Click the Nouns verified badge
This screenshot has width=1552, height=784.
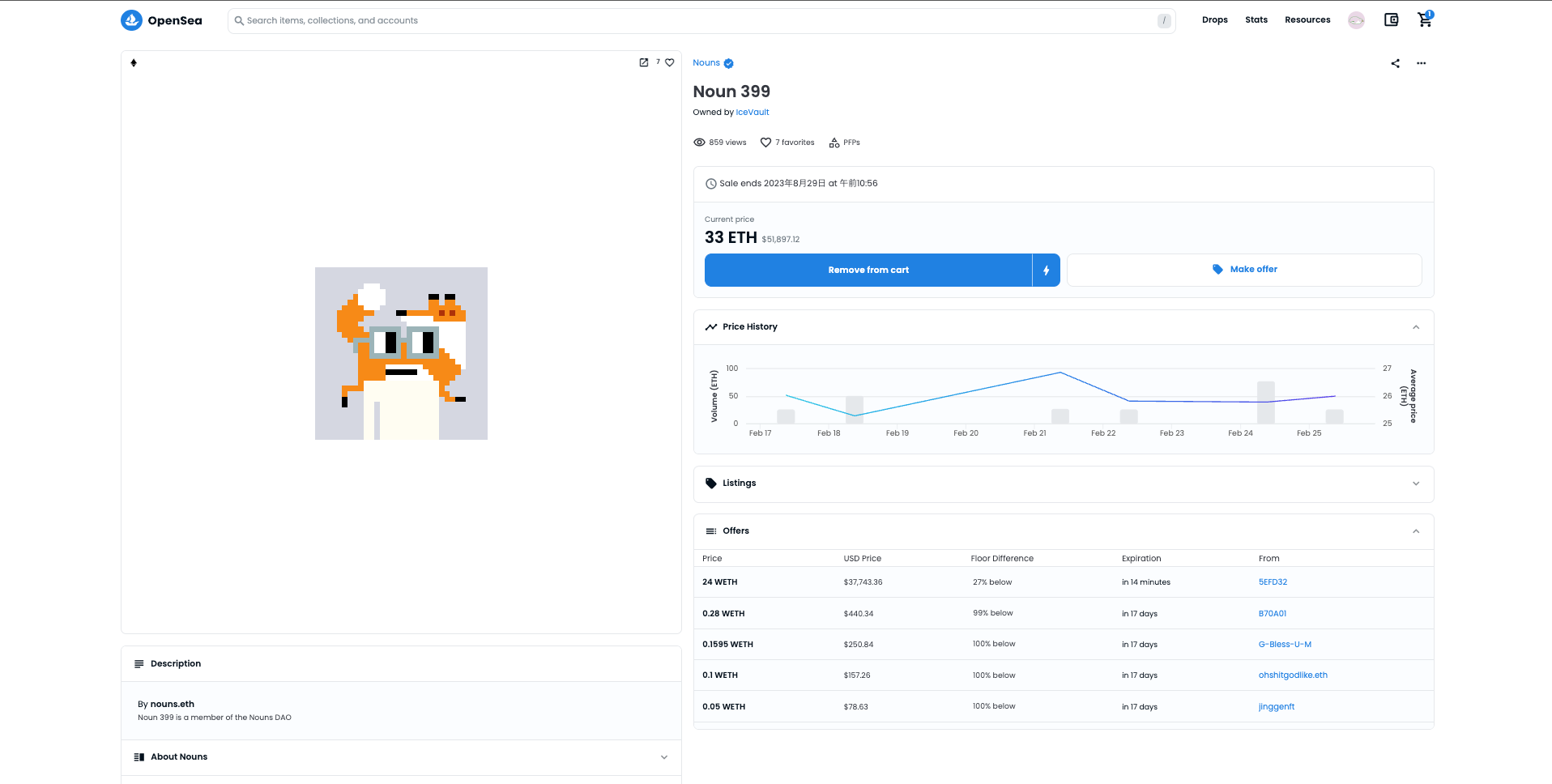(728, 63)
